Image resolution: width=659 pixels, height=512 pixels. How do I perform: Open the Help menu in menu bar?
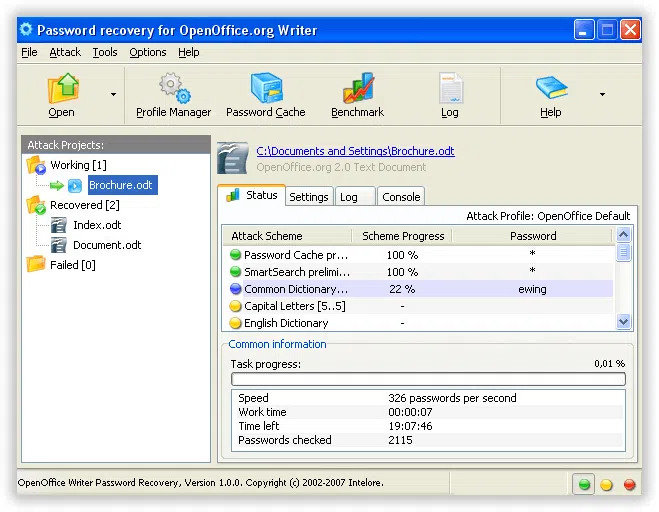188,52
